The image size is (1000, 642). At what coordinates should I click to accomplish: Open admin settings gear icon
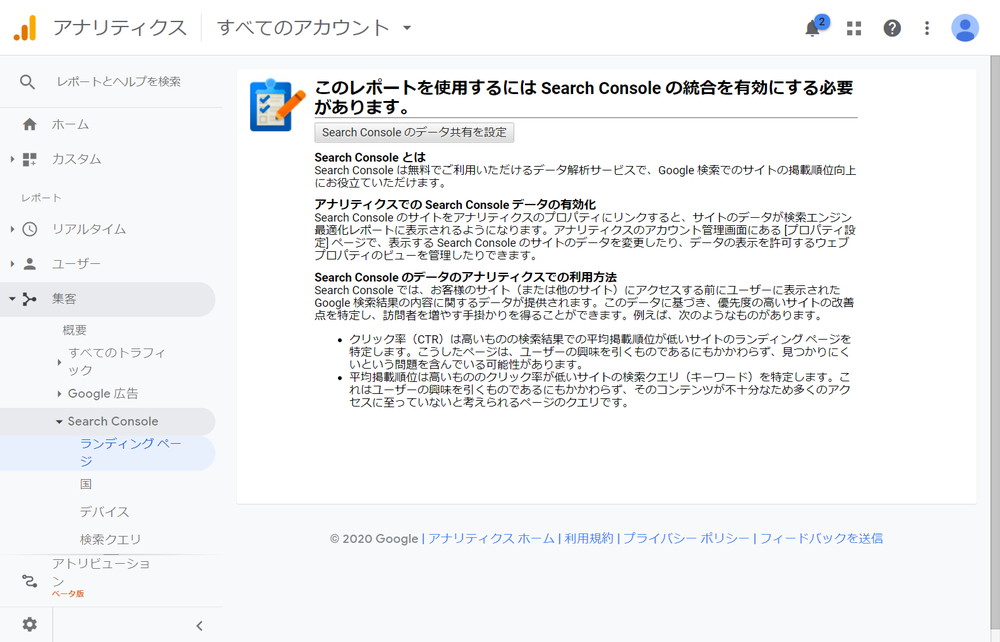tap(29, 624)
